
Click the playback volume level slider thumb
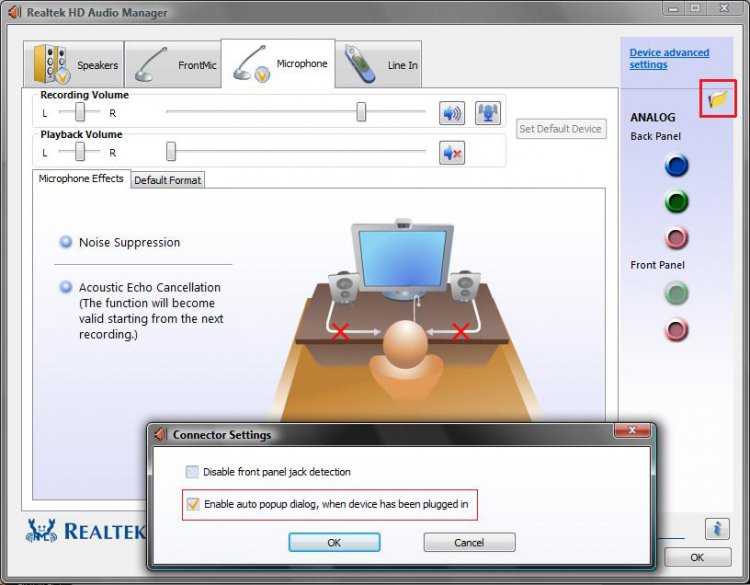[x=171, y=151]
